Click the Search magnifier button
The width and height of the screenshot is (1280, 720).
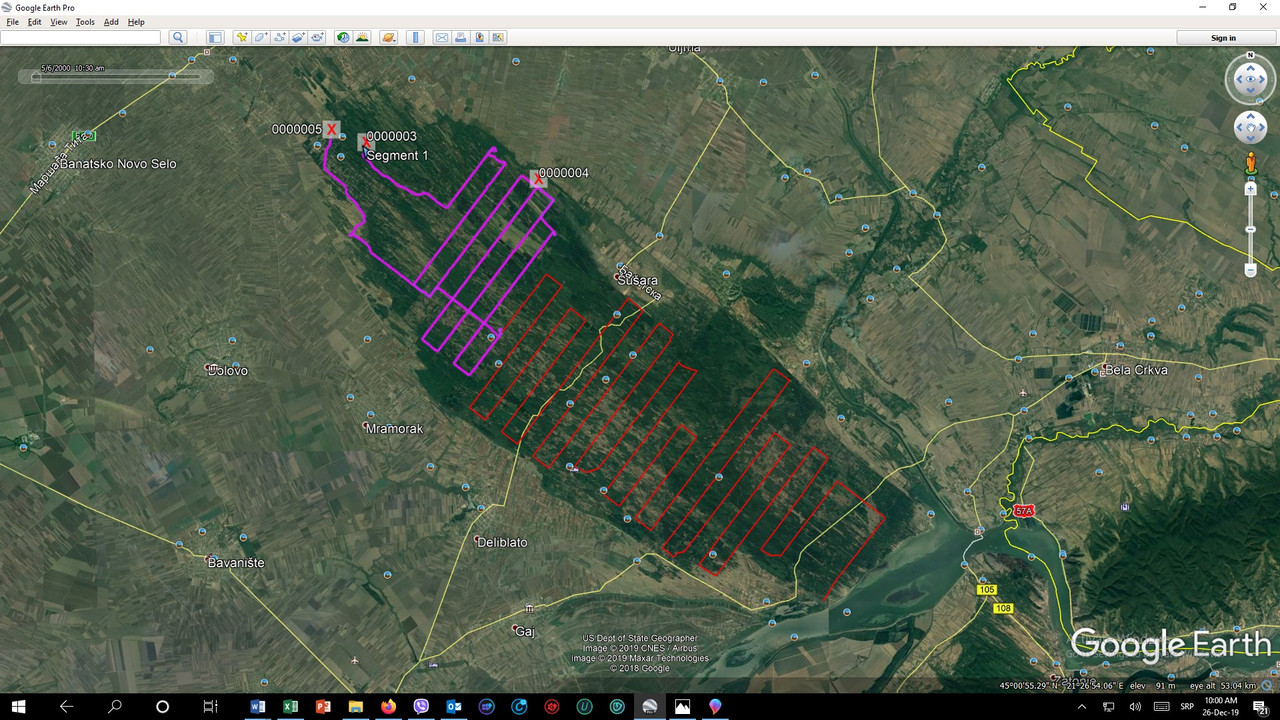point(178,37)
